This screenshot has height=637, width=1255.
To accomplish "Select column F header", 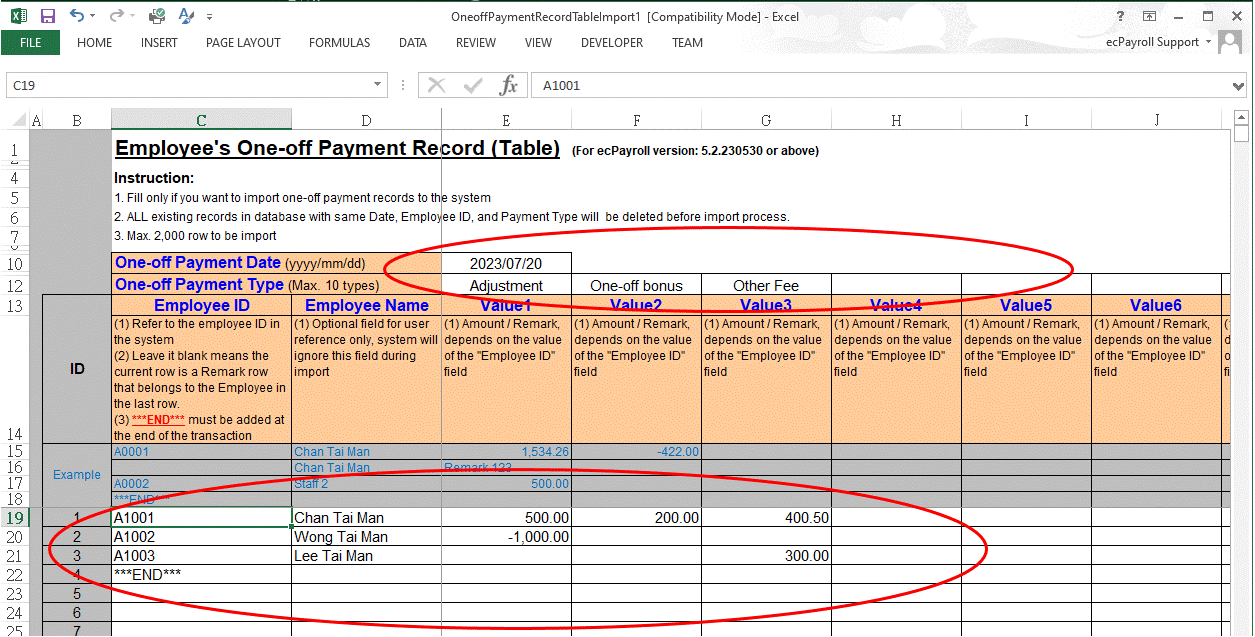I will [x=636, y=120].
